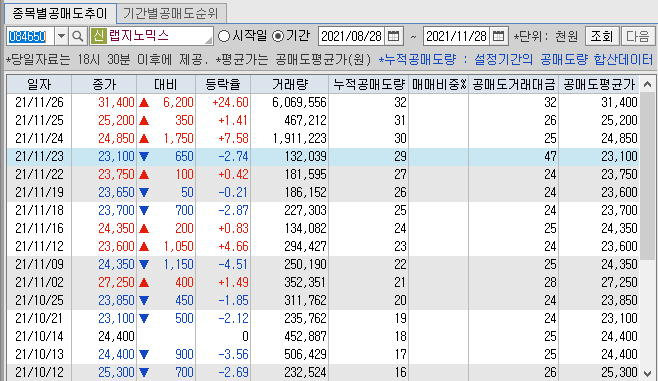Click the volume value 506,429
658x381 pixels.
[305, 355]
